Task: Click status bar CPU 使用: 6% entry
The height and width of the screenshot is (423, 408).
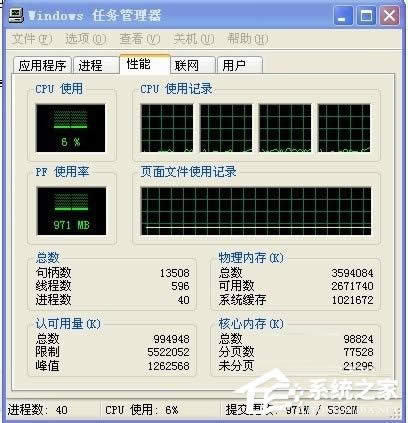Action: pos(161,410)
